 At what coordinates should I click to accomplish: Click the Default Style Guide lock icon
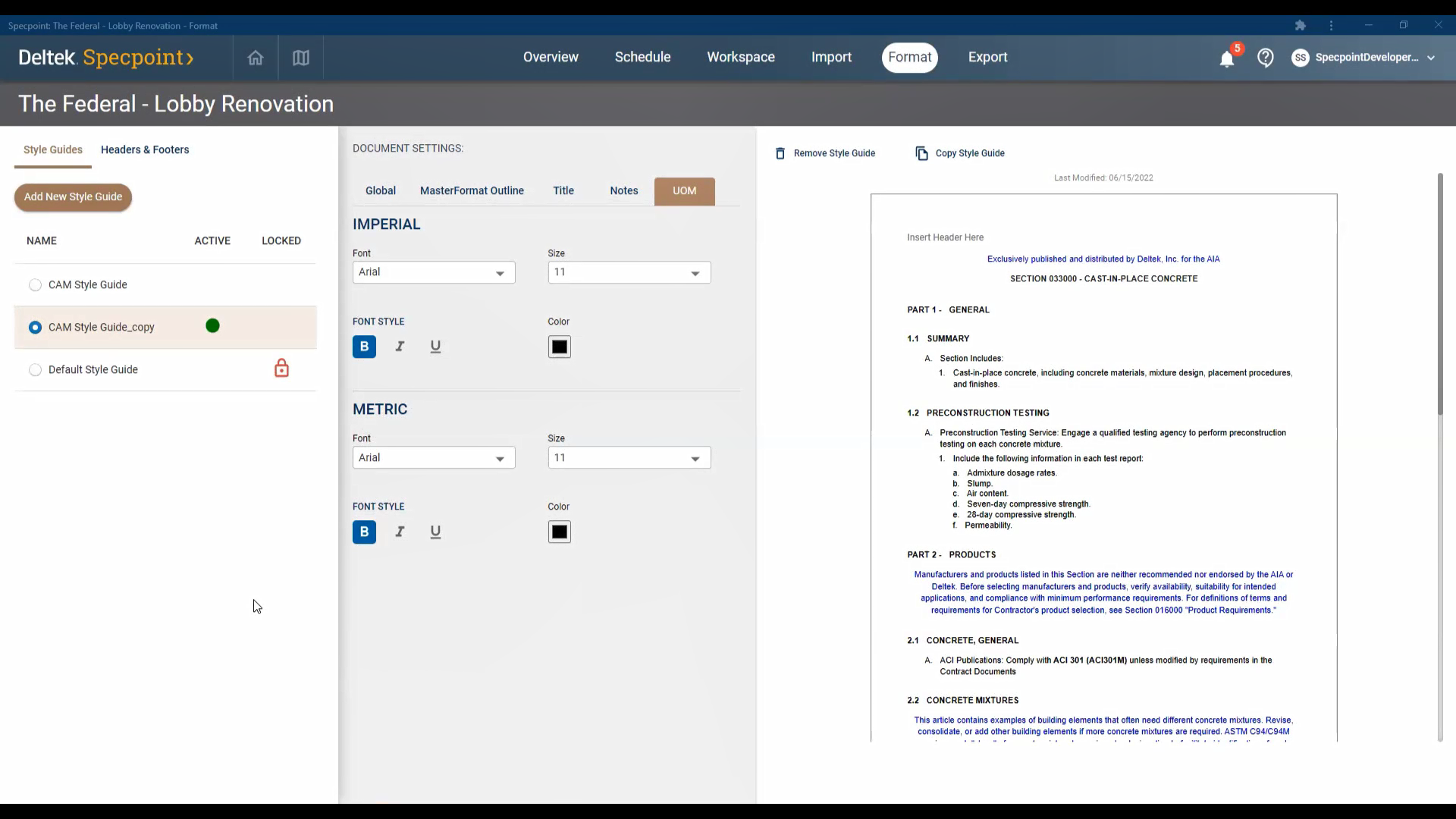pos(281,369)
